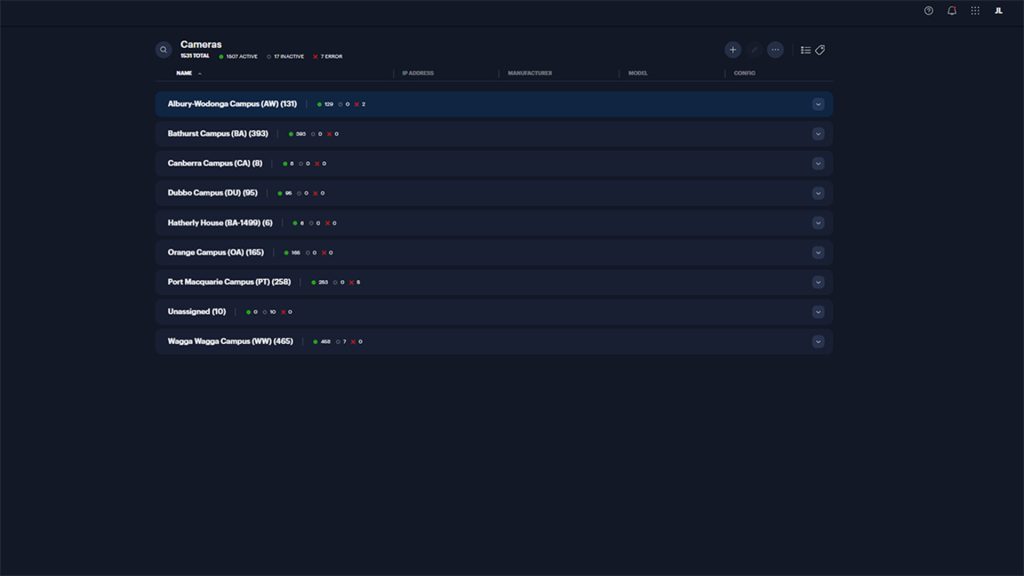Expand the Wagga Wagga Campus chevron
The height and width of the screenshot is (576, 1024).
click(818, 342)
